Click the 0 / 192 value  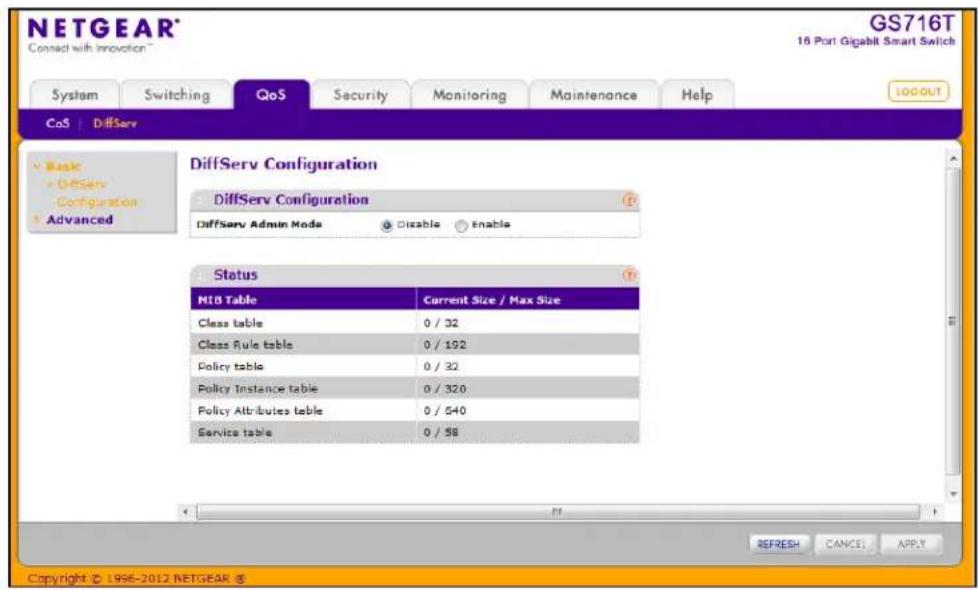coord(445,344)
